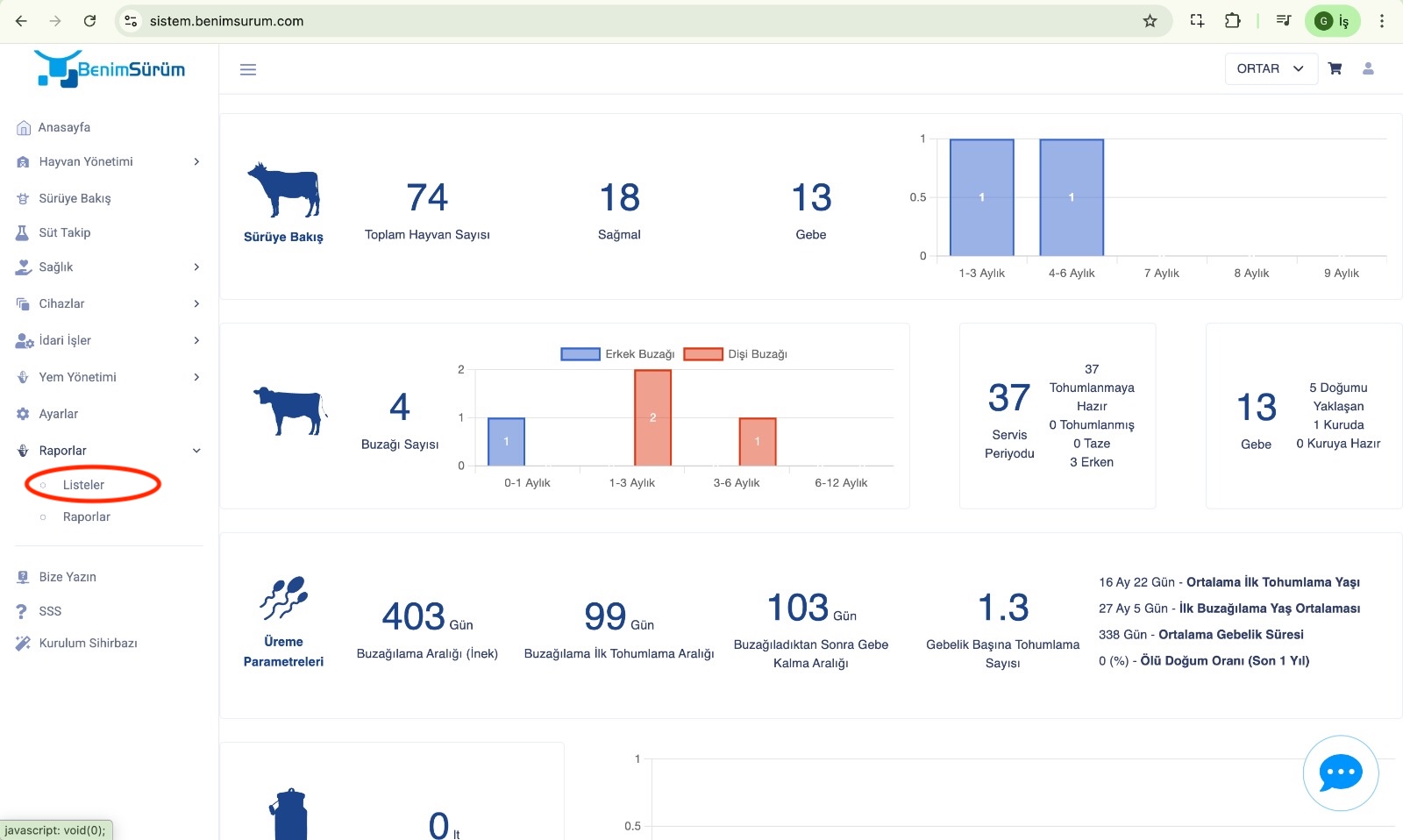
Task: Toggle Dişi Buzağı legend series
Action: (735, 354)
